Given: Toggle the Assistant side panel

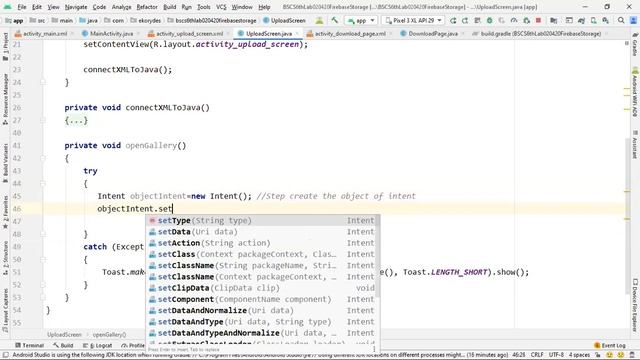Looking at the screenshot, I should [x=635, y=144].
